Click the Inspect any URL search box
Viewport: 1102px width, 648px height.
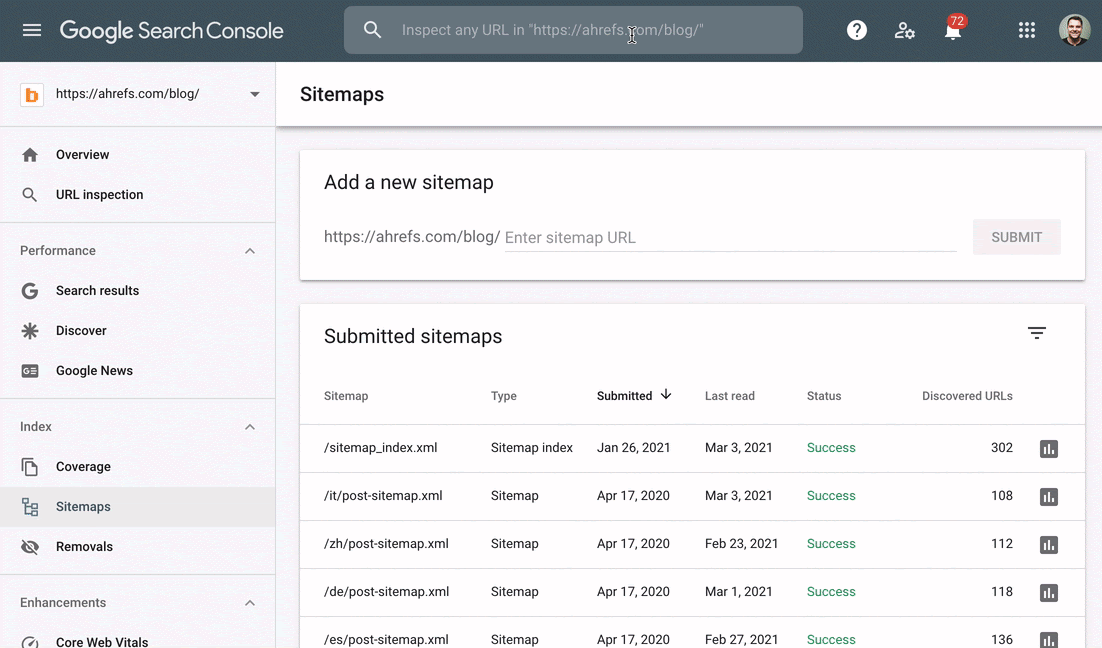tap(590, 30)
